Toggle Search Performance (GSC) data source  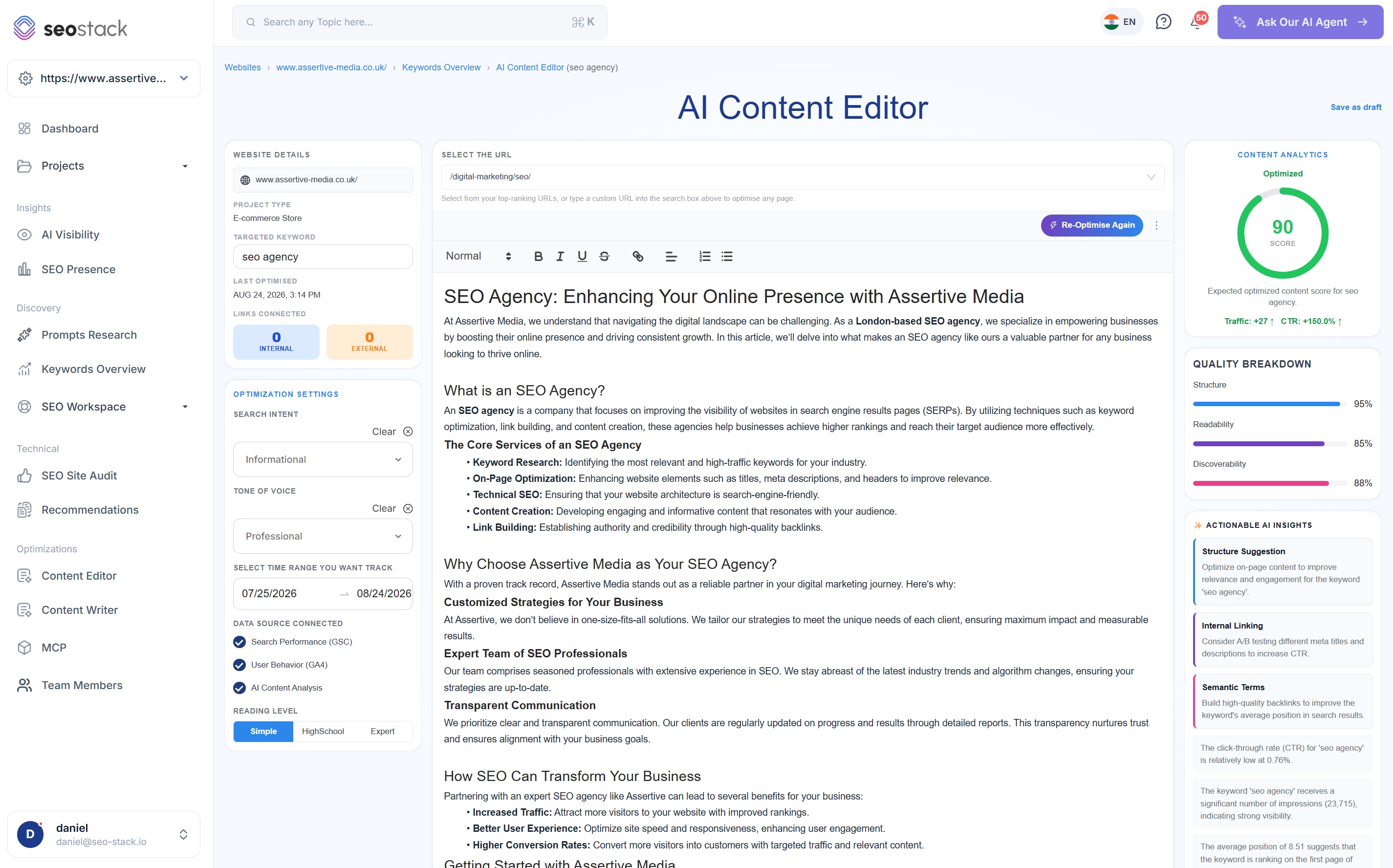(x=239, y=642)
